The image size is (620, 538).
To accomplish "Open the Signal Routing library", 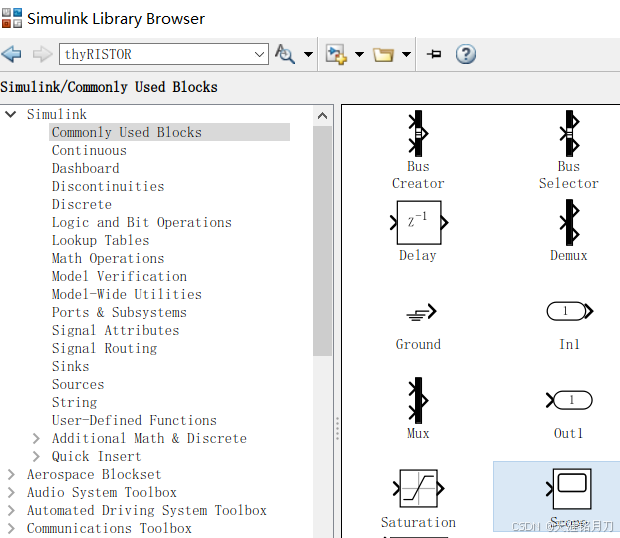I will tap(104, 348).
